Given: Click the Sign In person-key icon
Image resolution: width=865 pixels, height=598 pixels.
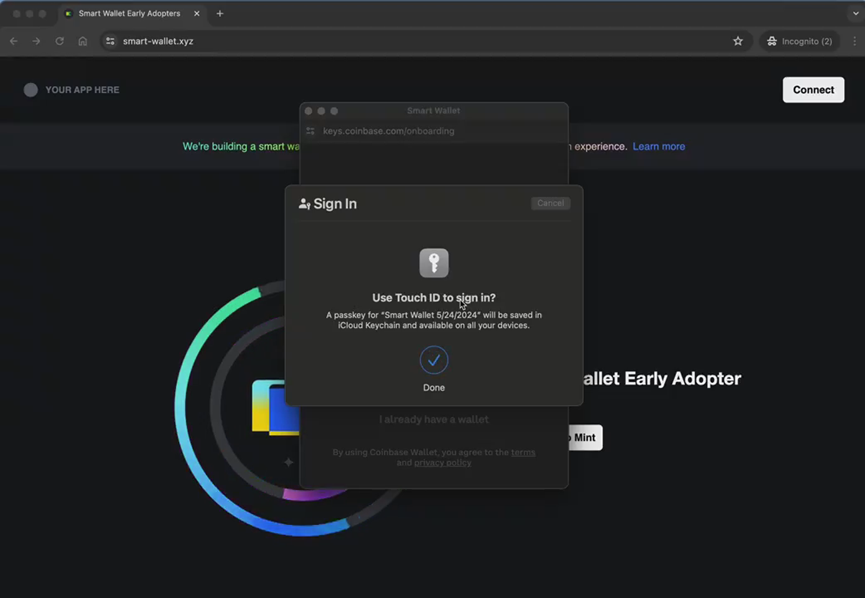Looking at the screenshot, I should click(x=305, y=204).
